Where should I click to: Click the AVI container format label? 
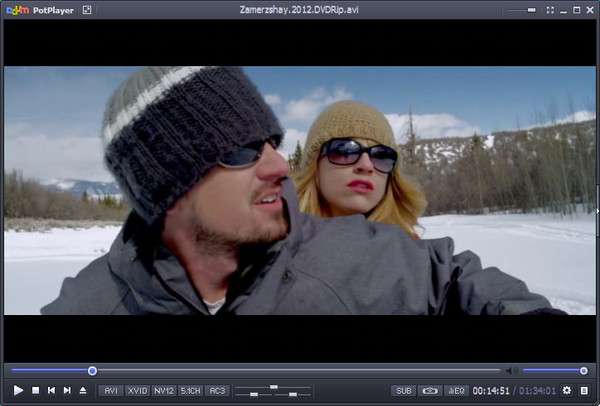pyautogui.click(x=110, y=390)
